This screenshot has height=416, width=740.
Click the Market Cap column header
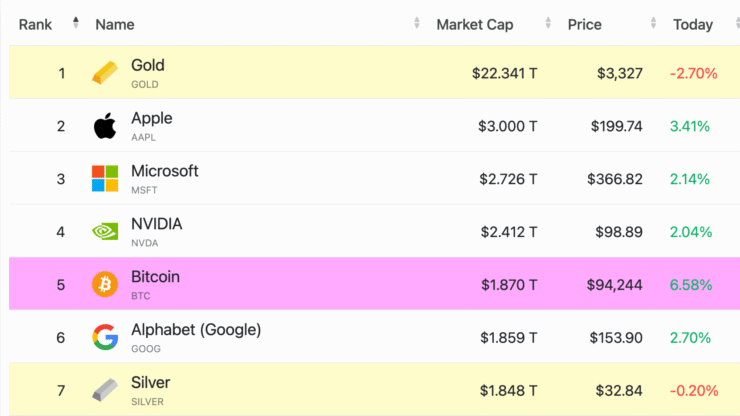point(475,25)
